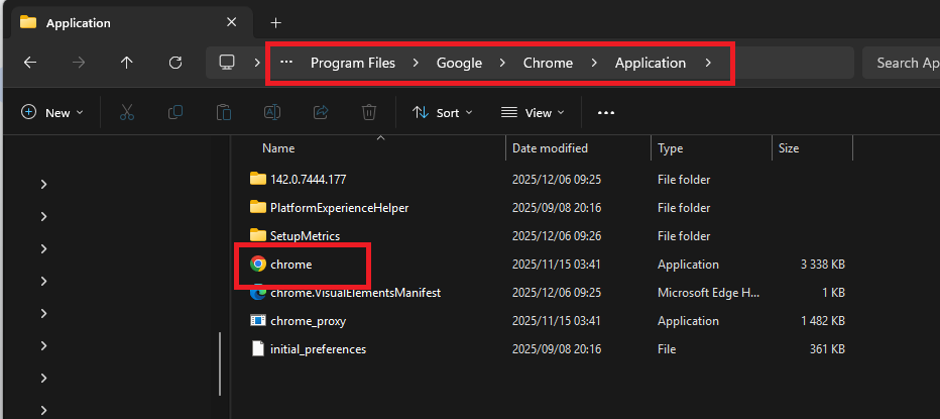Click the Cut scissors icon
The height and width of the screenshot is (419, 940).
(x=127, y=112)
